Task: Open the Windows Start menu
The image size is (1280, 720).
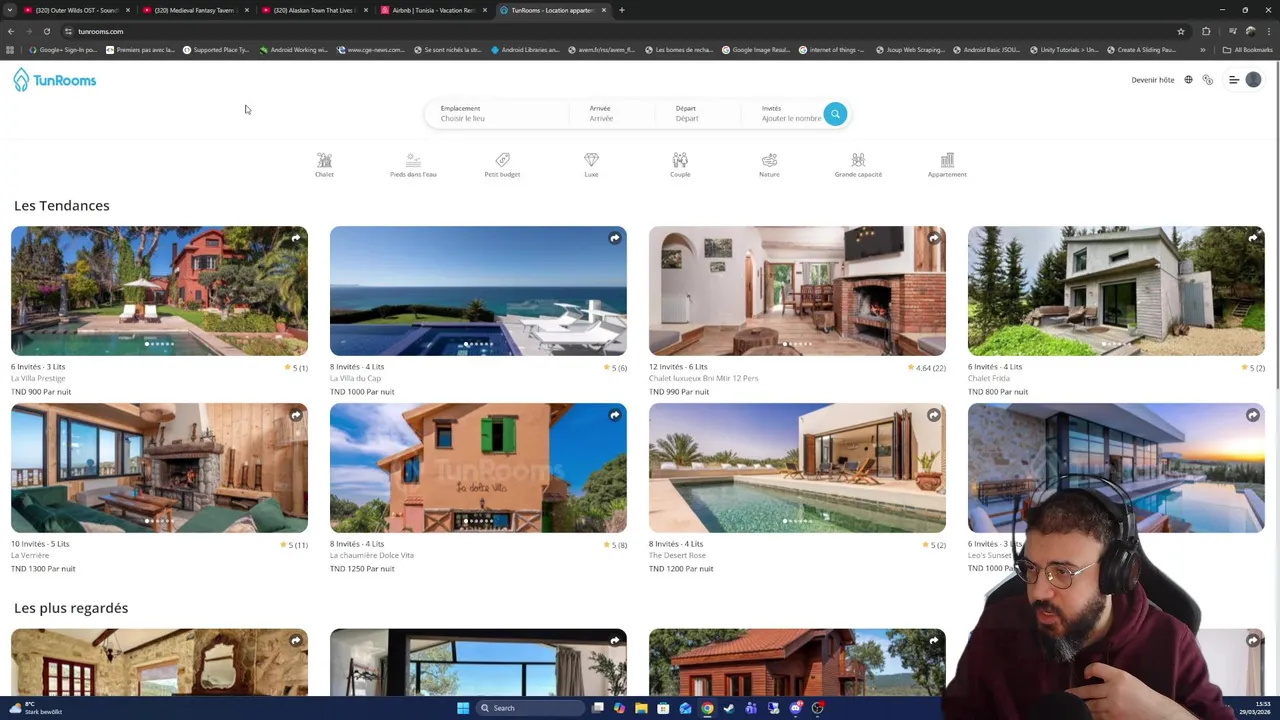Action: tap(463, 708)
